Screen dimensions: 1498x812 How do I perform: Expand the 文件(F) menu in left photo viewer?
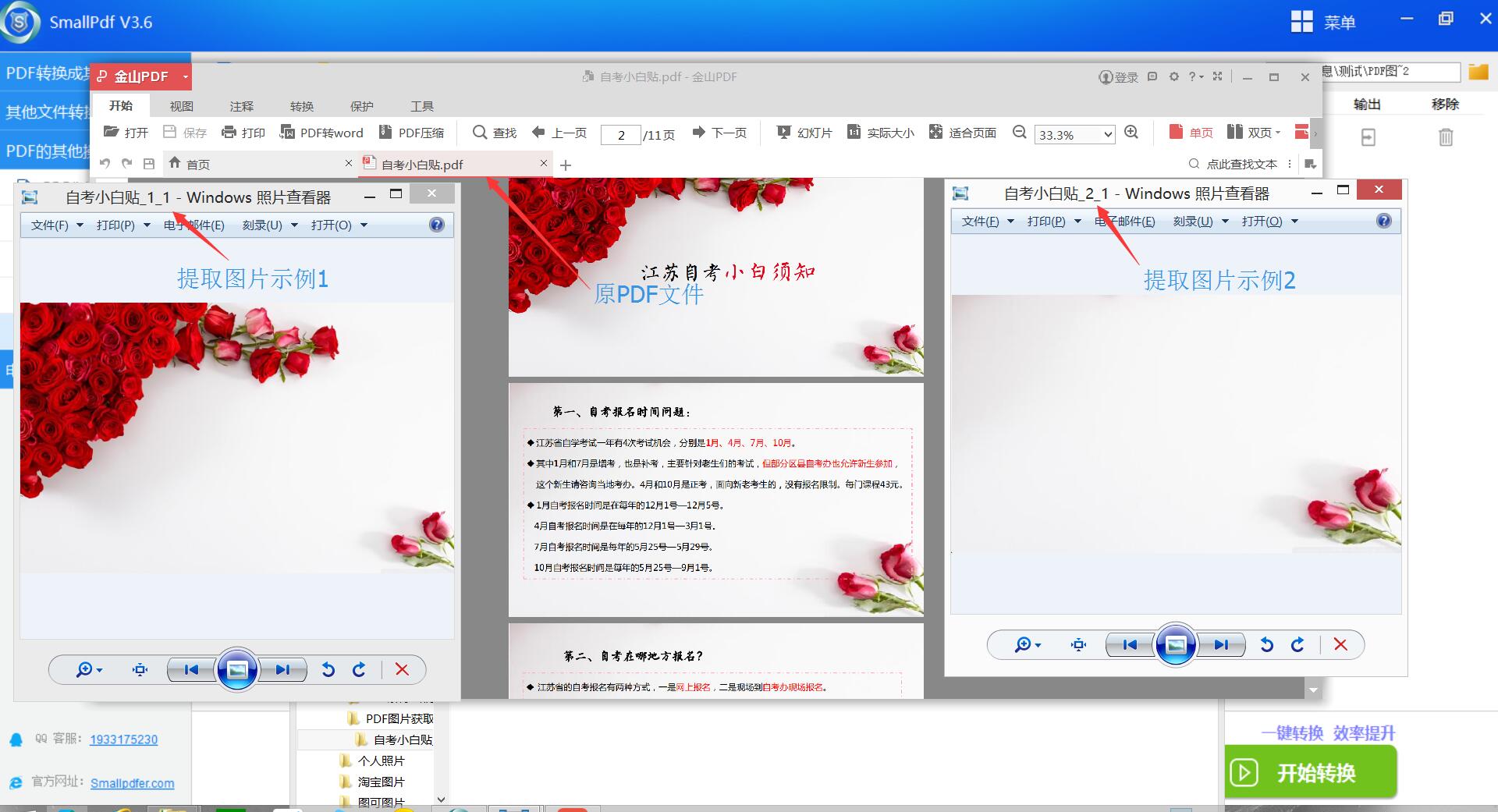click(x=56, y=225)
